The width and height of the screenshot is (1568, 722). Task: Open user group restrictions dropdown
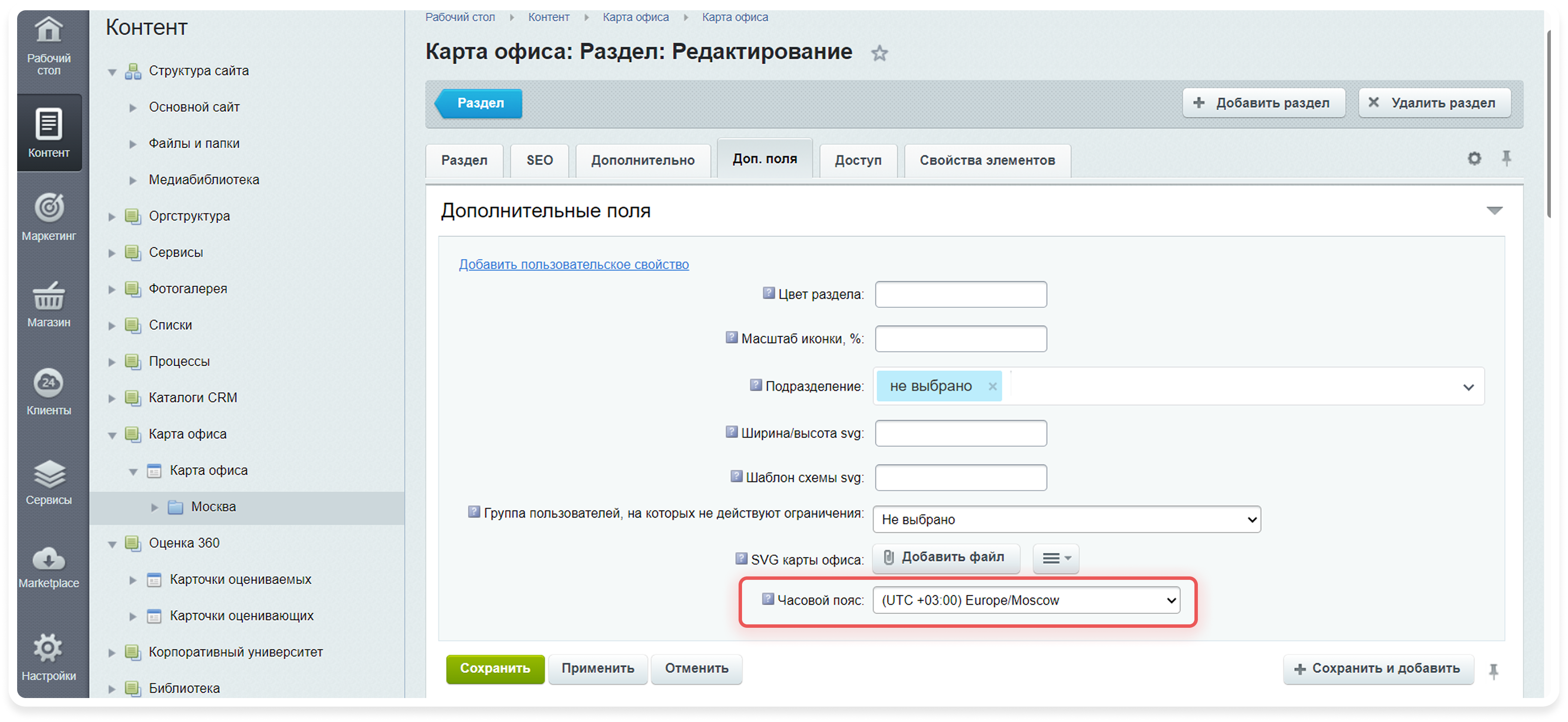1066,519
